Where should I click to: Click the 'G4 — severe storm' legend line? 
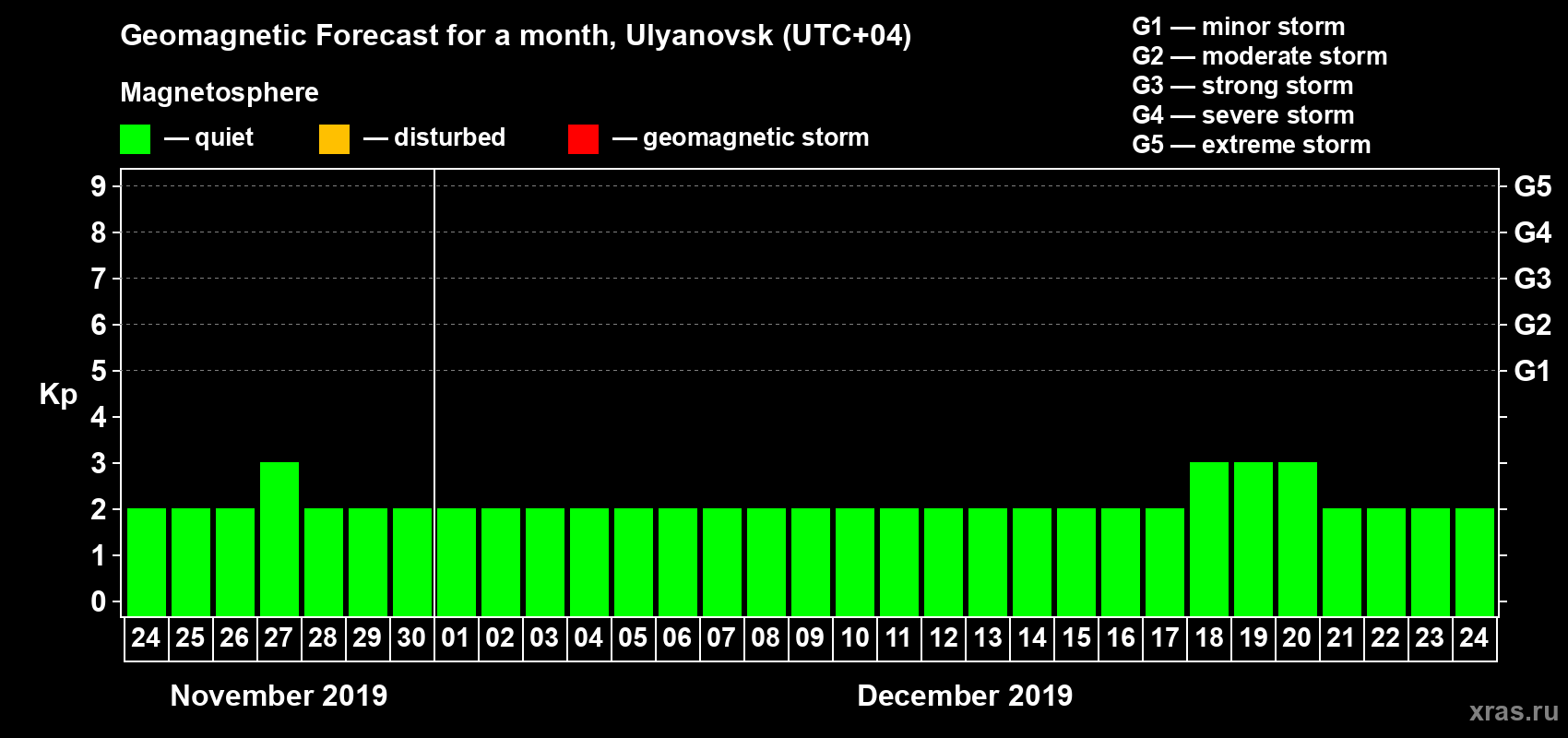(x=1242, y=115)
